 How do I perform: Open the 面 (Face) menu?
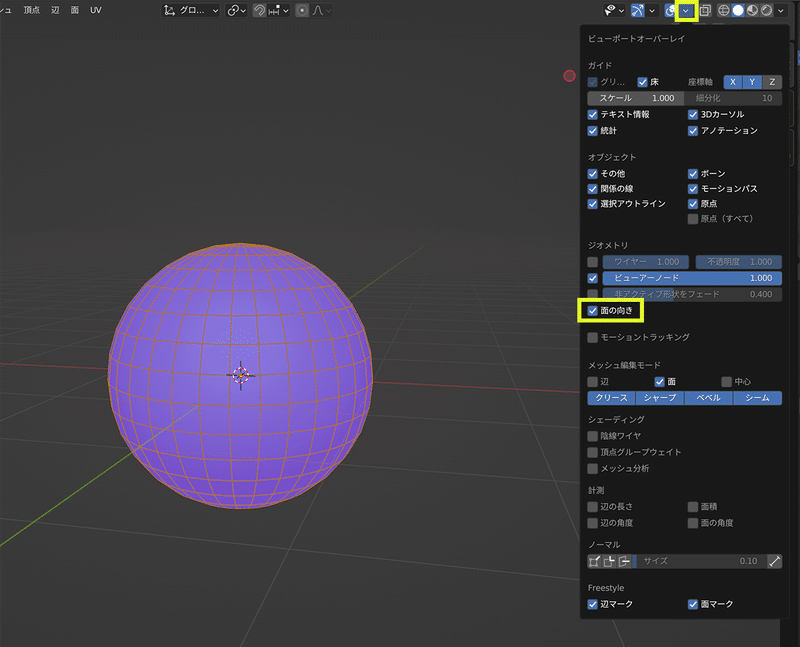(x=74, y=10)
